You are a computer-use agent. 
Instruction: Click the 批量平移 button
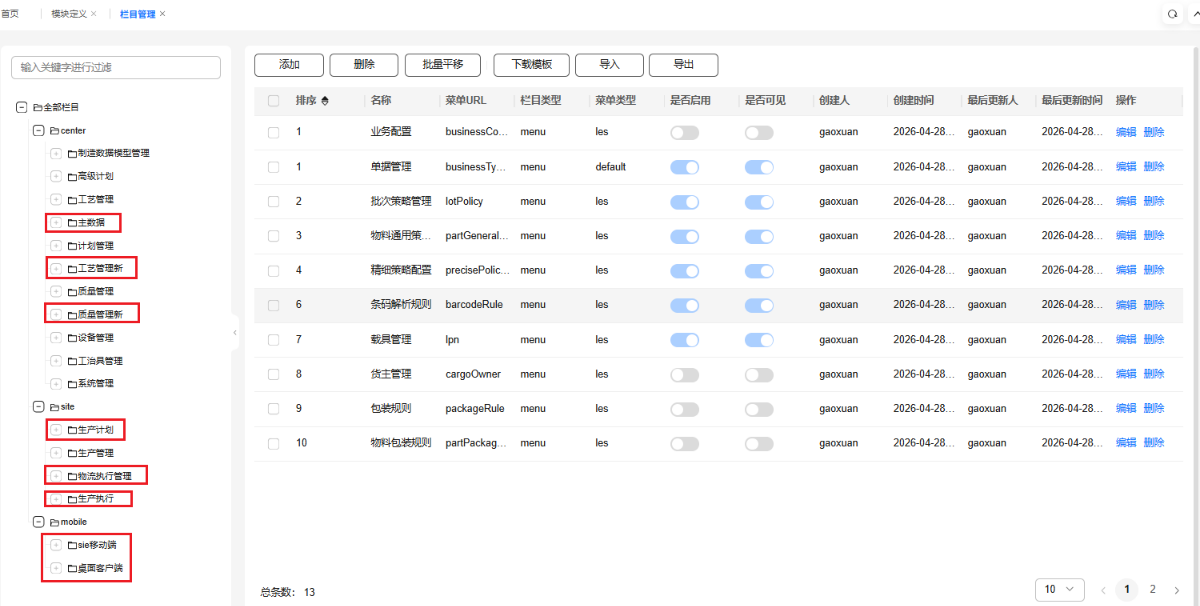[x=443, y=65]
